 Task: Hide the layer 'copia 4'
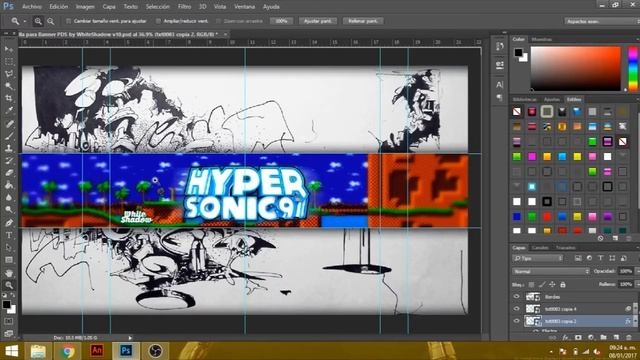[x=516, y=309]
